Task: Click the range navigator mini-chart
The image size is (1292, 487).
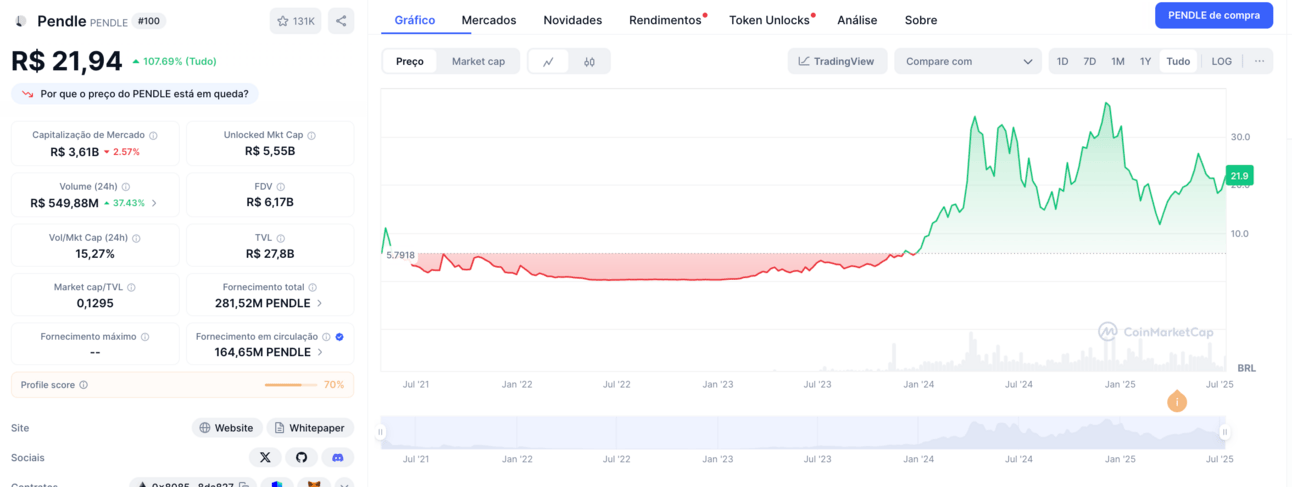Action: tap(802, 432)
